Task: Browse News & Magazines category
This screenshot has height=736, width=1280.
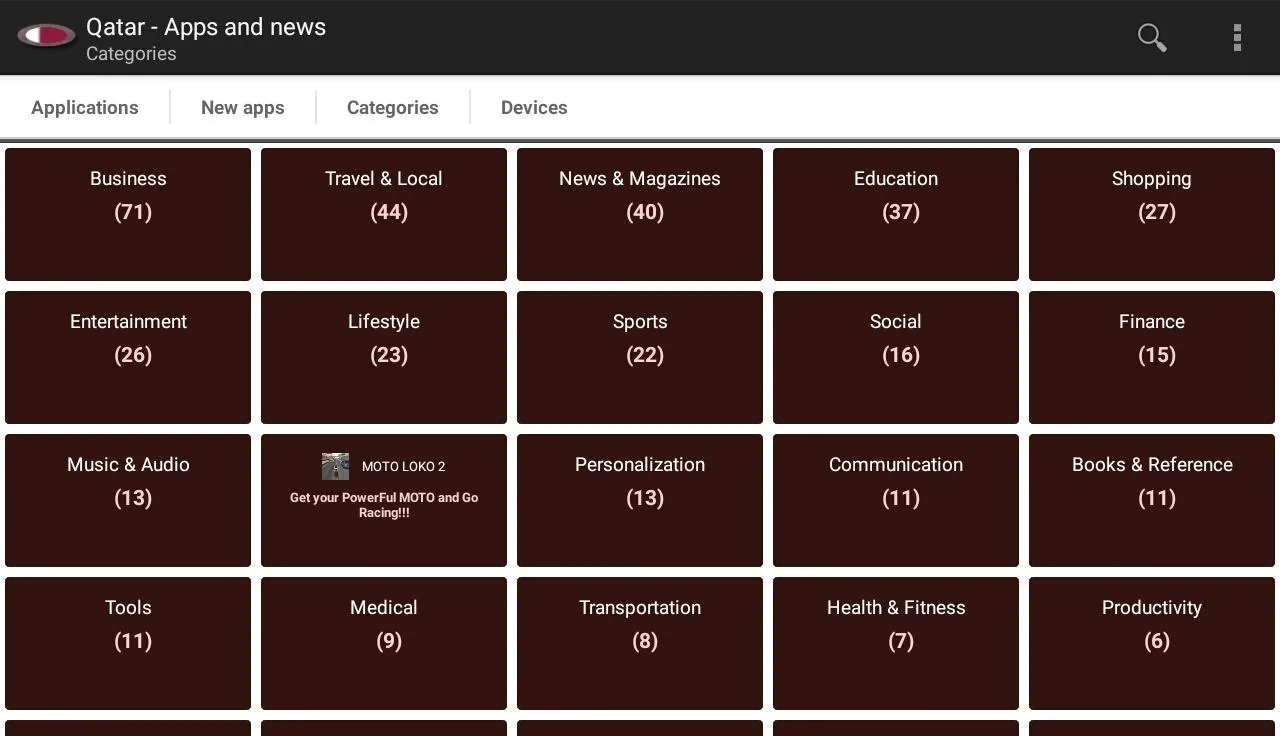Action: point(640,214)
